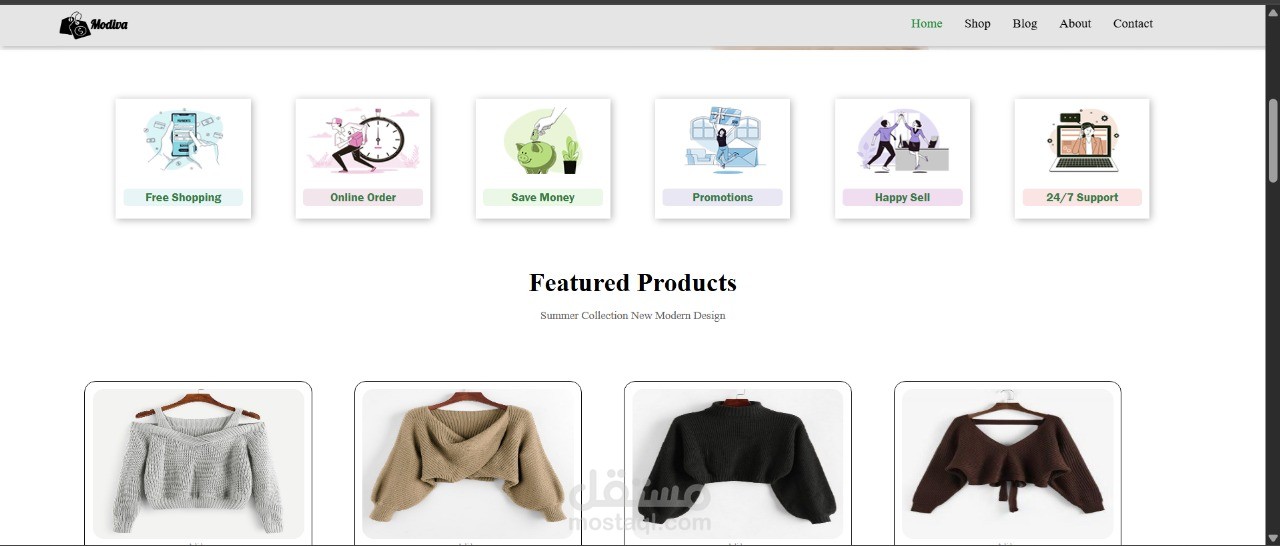
Task: Click the vertical page scrollbar thumb
Action: [1273, 140]
